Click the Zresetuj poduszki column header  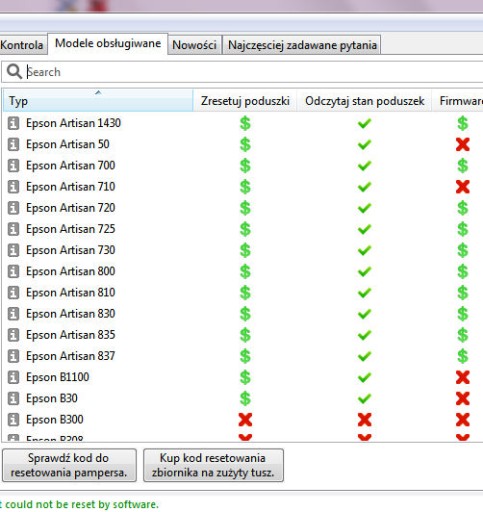tap(245, 101)
